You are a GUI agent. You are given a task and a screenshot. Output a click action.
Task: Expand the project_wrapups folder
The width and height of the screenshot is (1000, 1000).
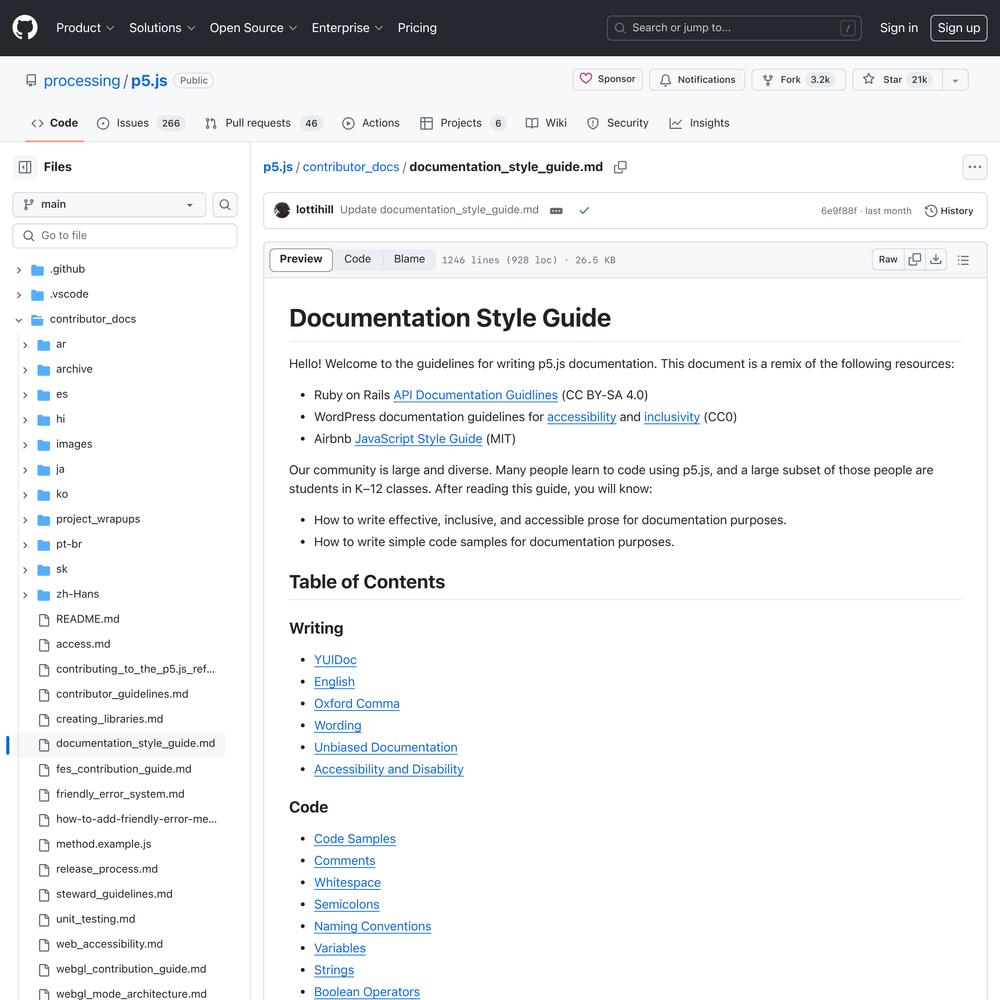tap(26, 520)
